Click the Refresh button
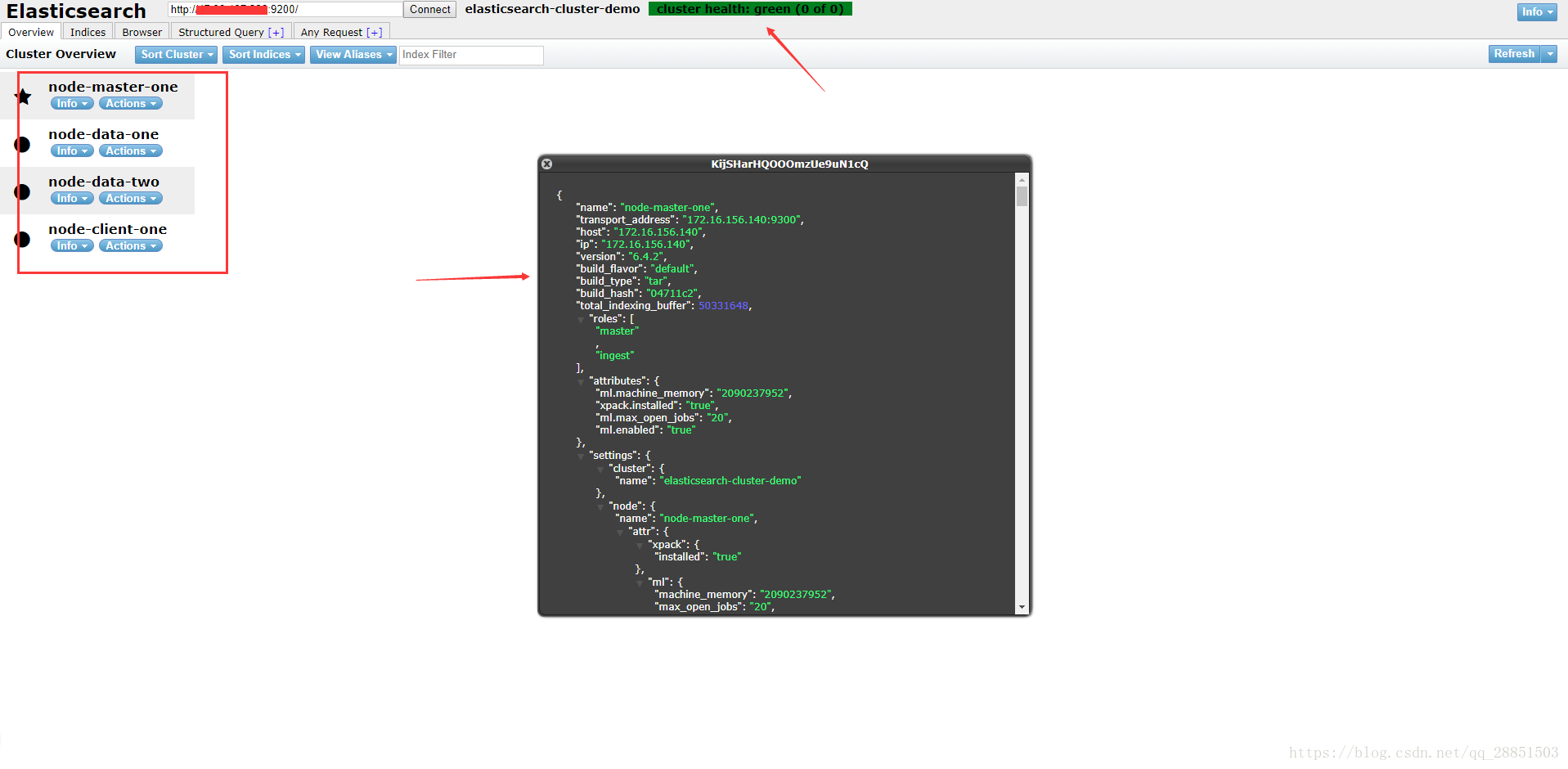 [x=1514, y=54]
